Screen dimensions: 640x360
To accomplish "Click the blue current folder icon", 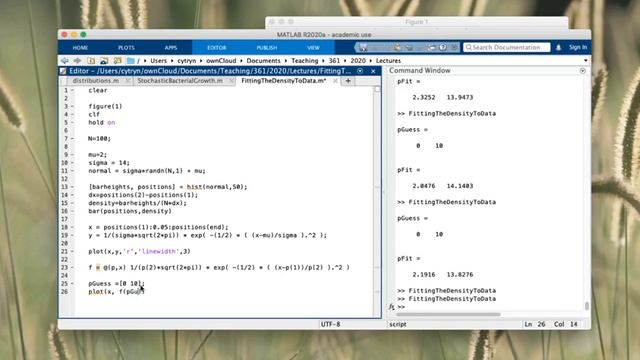I will 131,60.
